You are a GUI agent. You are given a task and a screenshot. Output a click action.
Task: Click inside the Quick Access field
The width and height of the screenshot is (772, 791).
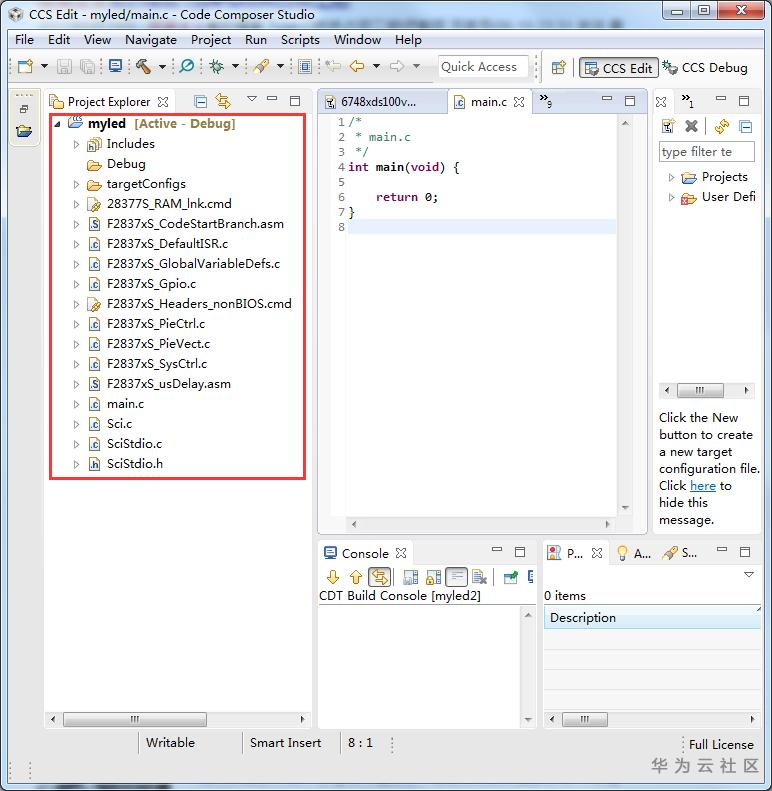(483, 67)
